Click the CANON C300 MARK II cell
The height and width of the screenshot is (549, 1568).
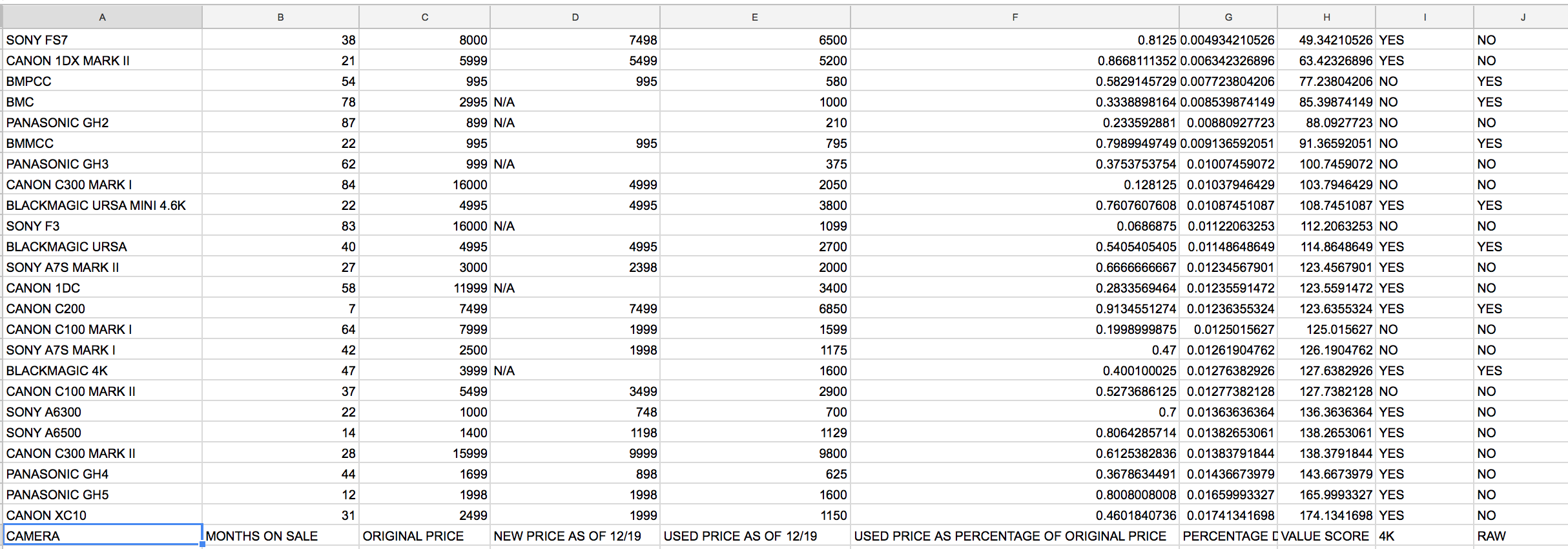click(x=102, y=453)
